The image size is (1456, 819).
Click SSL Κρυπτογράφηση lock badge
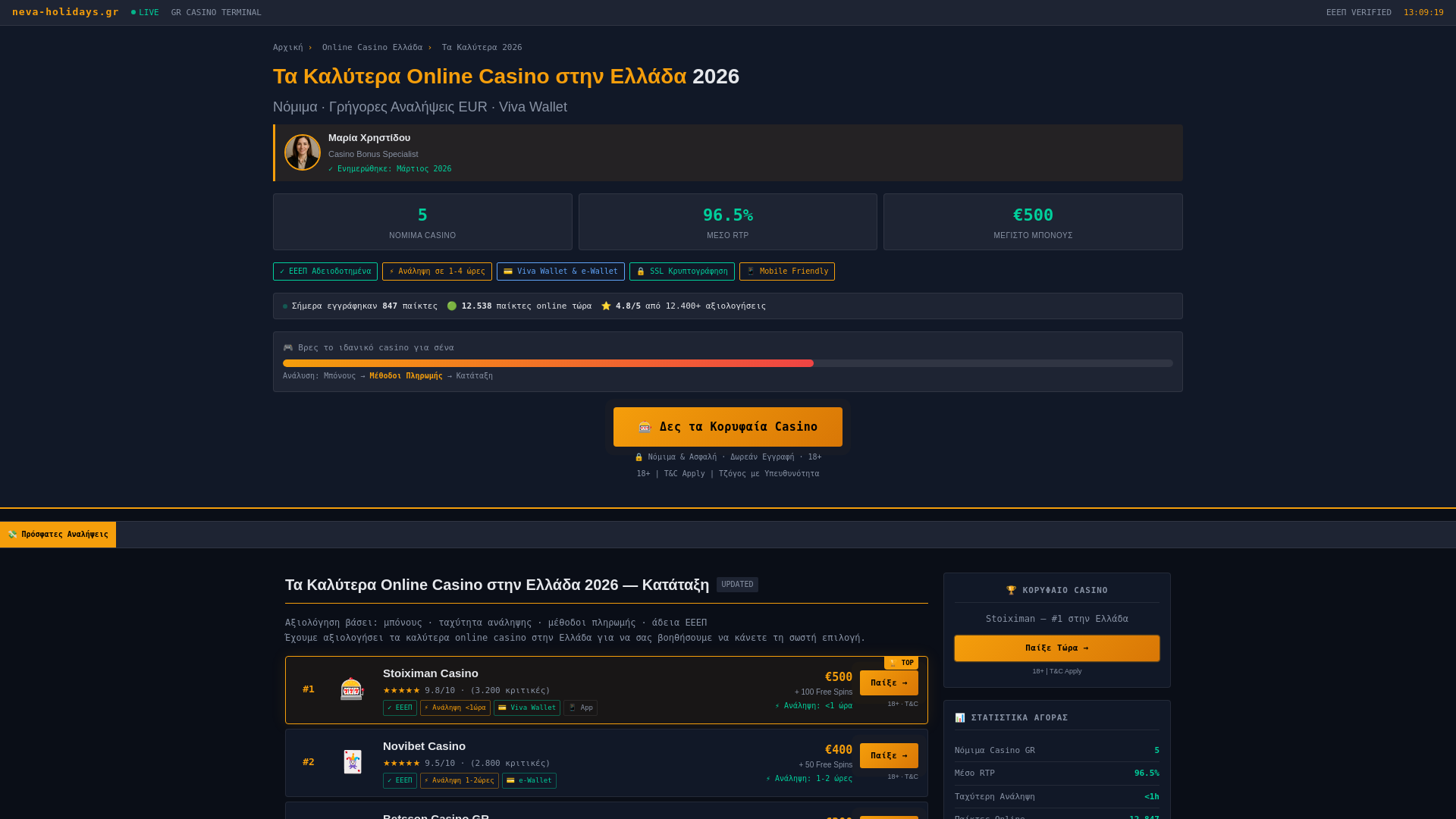tap(682, 271)
